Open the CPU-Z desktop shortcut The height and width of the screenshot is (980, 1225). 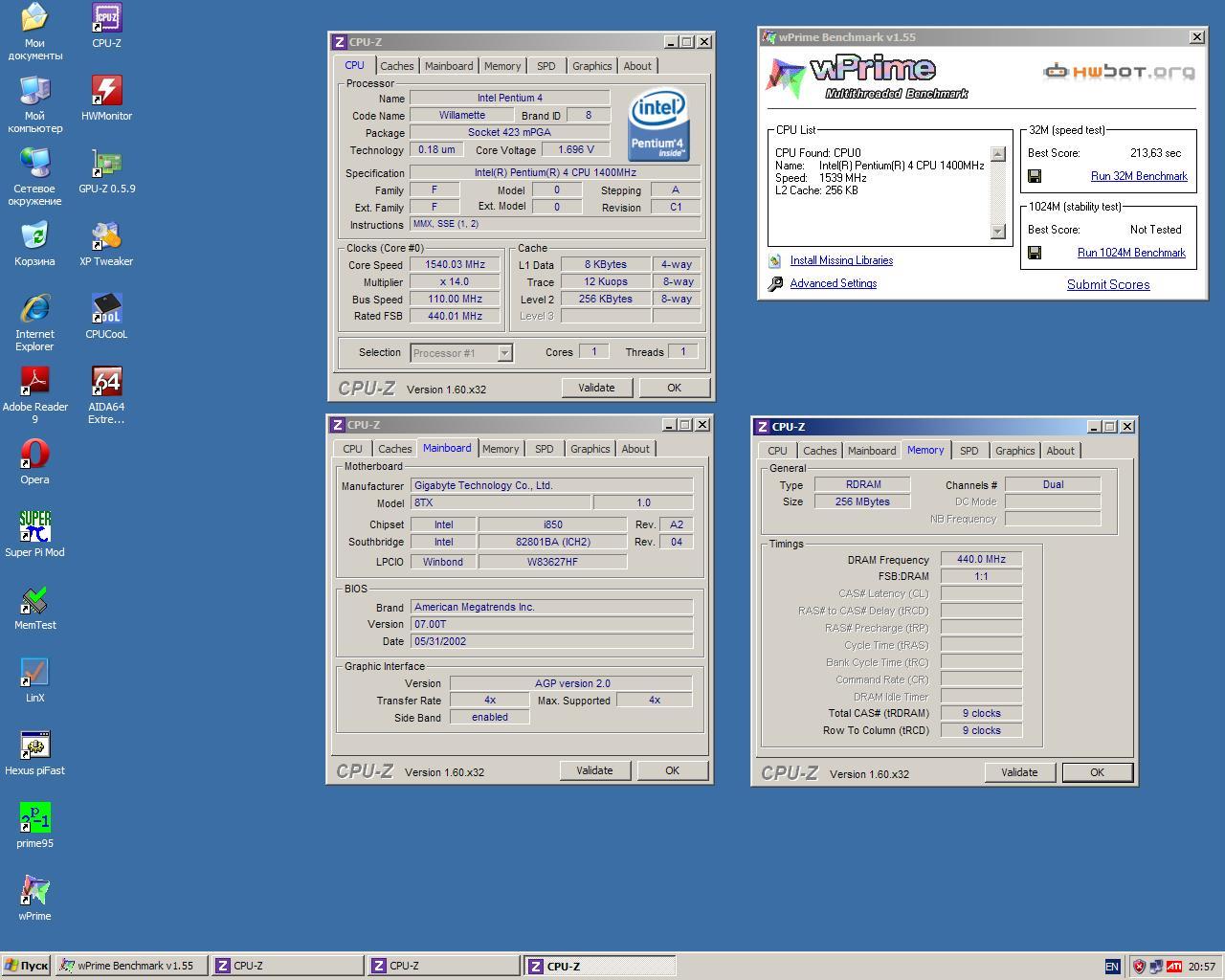(106, 25)
